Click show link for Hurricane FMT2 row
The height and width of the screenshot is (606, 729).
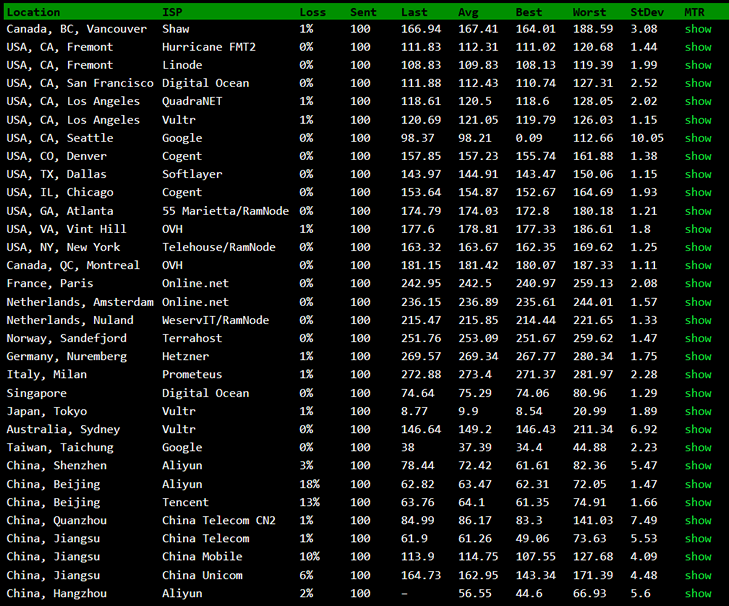coord(698,47)
